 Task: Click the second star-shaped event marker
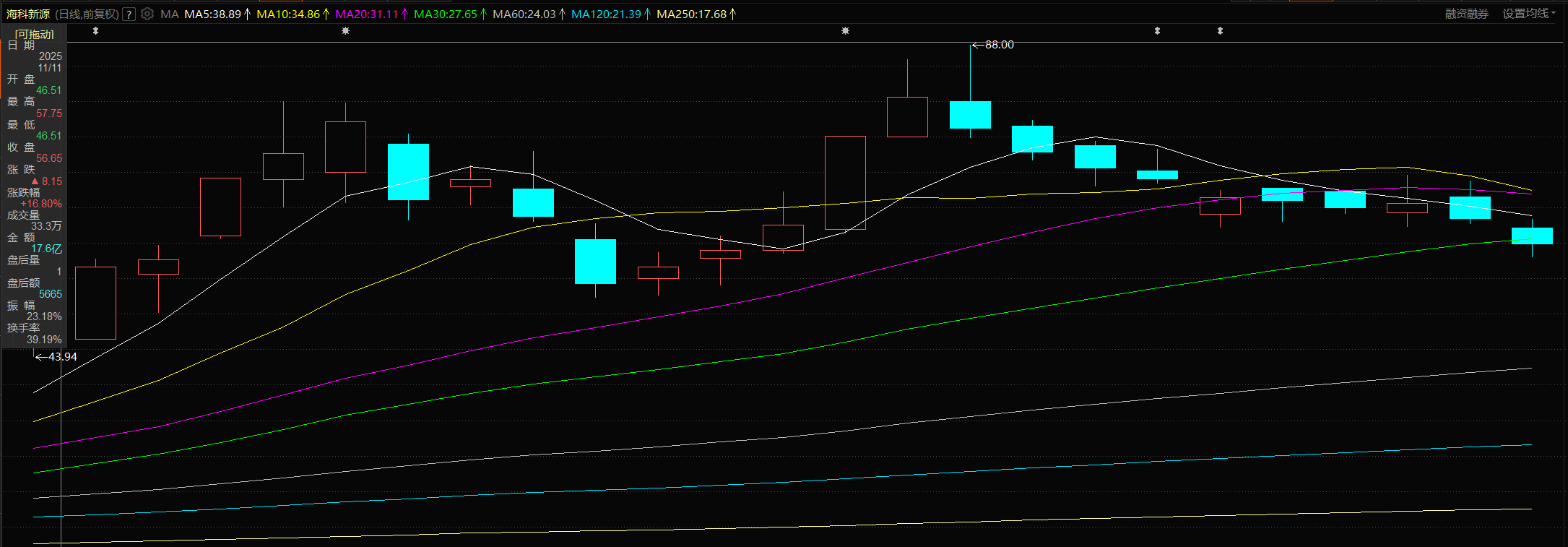click(x=845, y=31)
